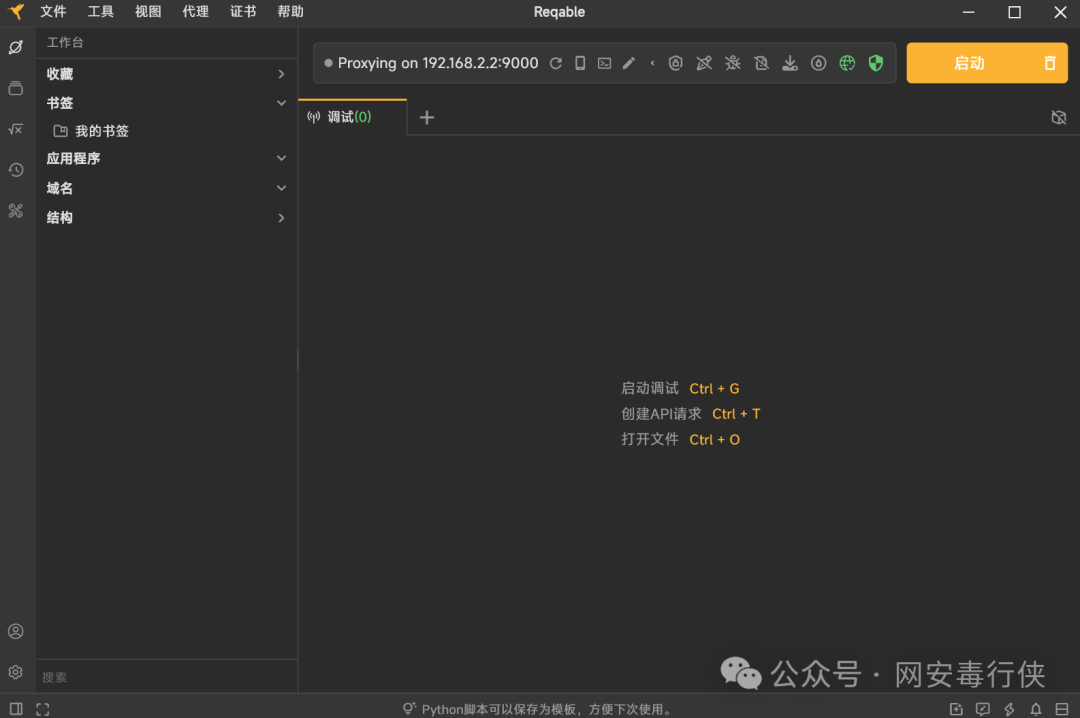Click the orange 启动 start button

coord(969,63)
